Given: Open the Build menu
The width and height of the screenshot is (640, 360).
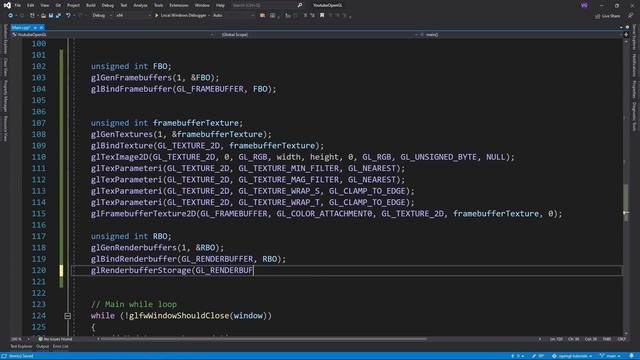Looking at the screenshot, I should pyautogui.click(x=91, y=5).
